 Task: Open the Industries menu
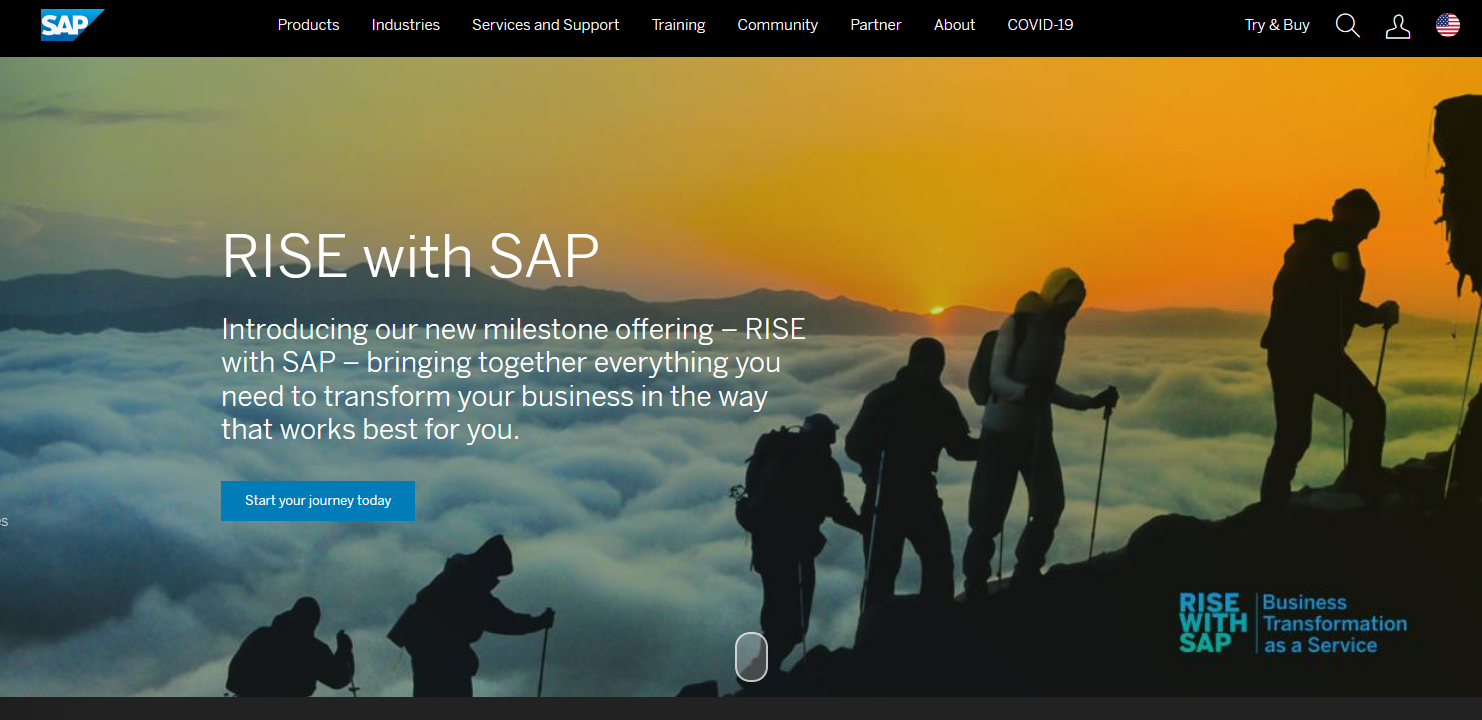pyautogui.click(x=406, y=25)
